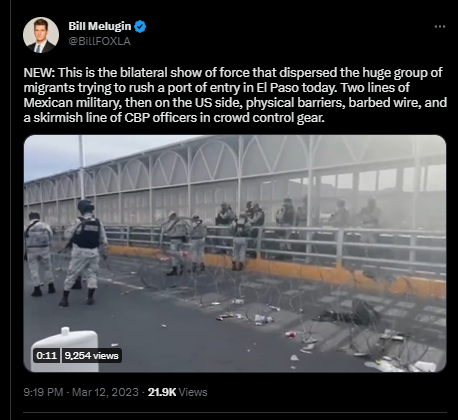Open the @BillFOXLA handle link

point(99,41)
